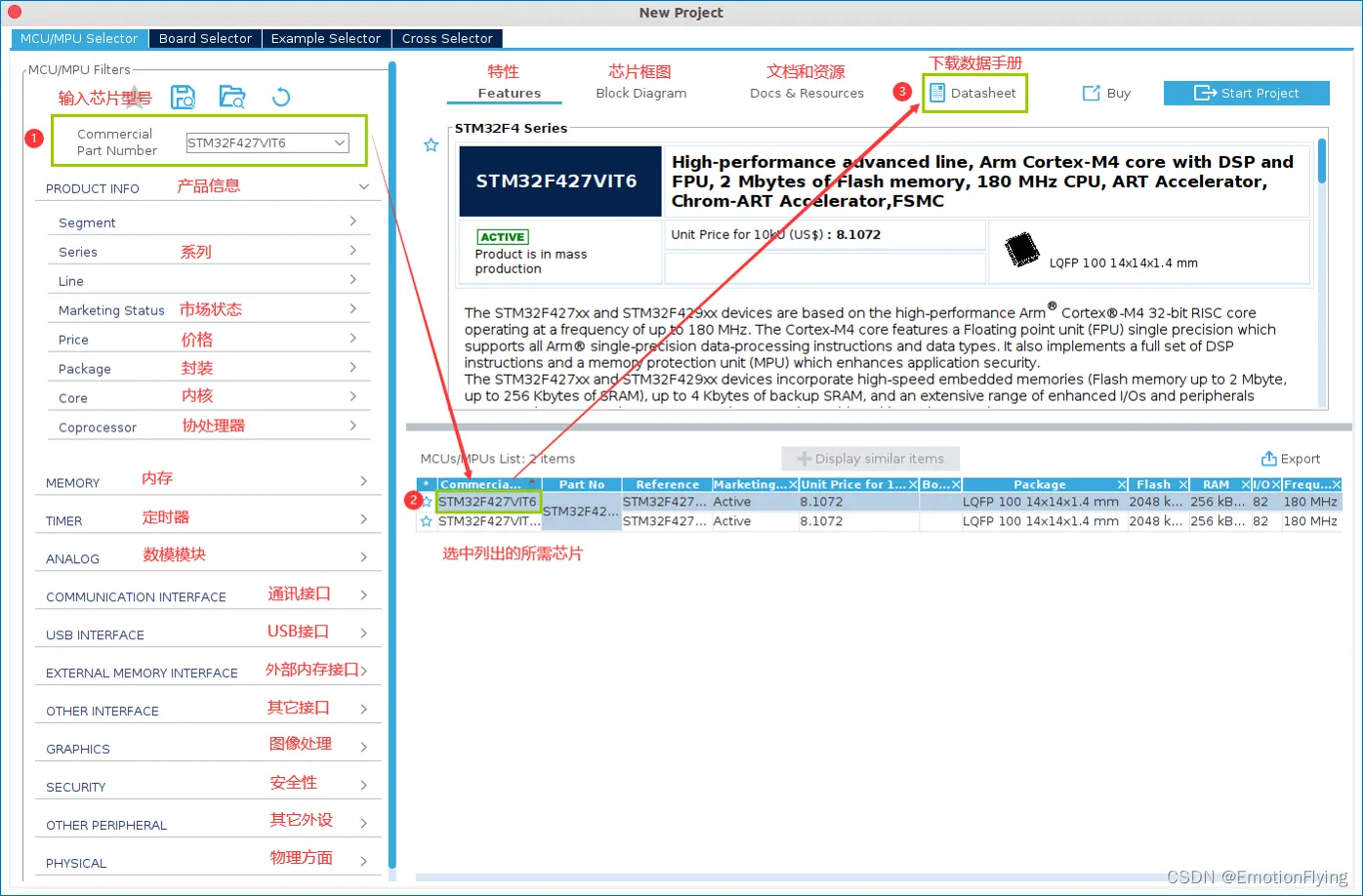Expand the Segment filter
Image resolution: width=1363 pixels, height=896 pixels.
[x=353, y=222]
